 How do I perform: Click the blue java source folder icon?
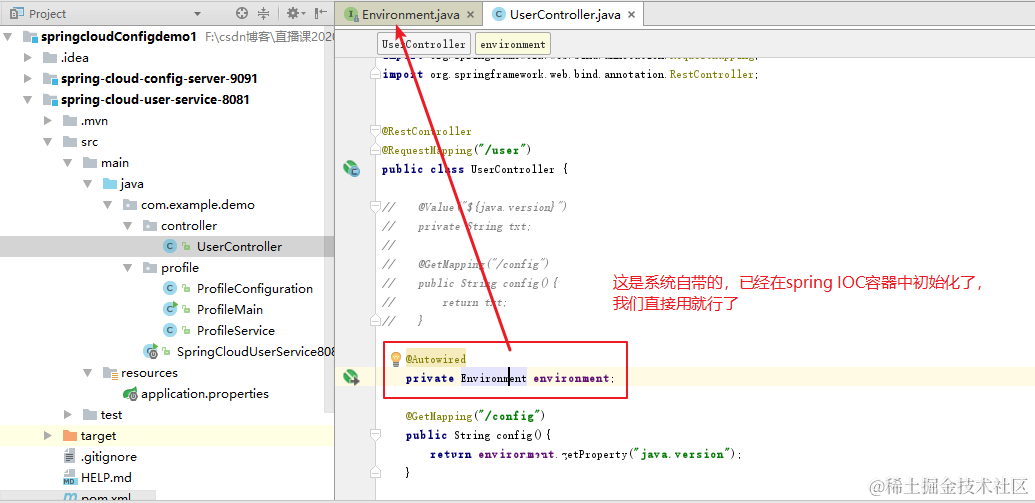[x=110, y=184]
